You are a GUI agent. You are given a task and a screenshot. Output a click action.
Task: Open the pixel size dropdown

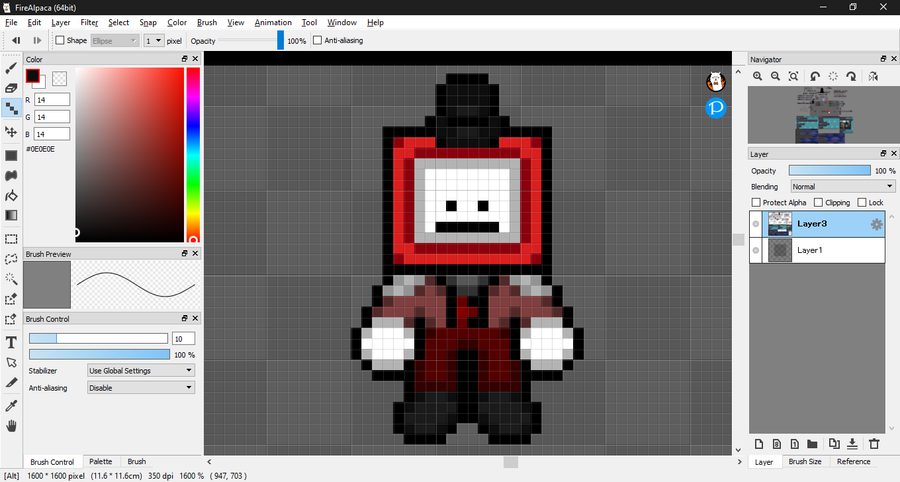(153, 41)
